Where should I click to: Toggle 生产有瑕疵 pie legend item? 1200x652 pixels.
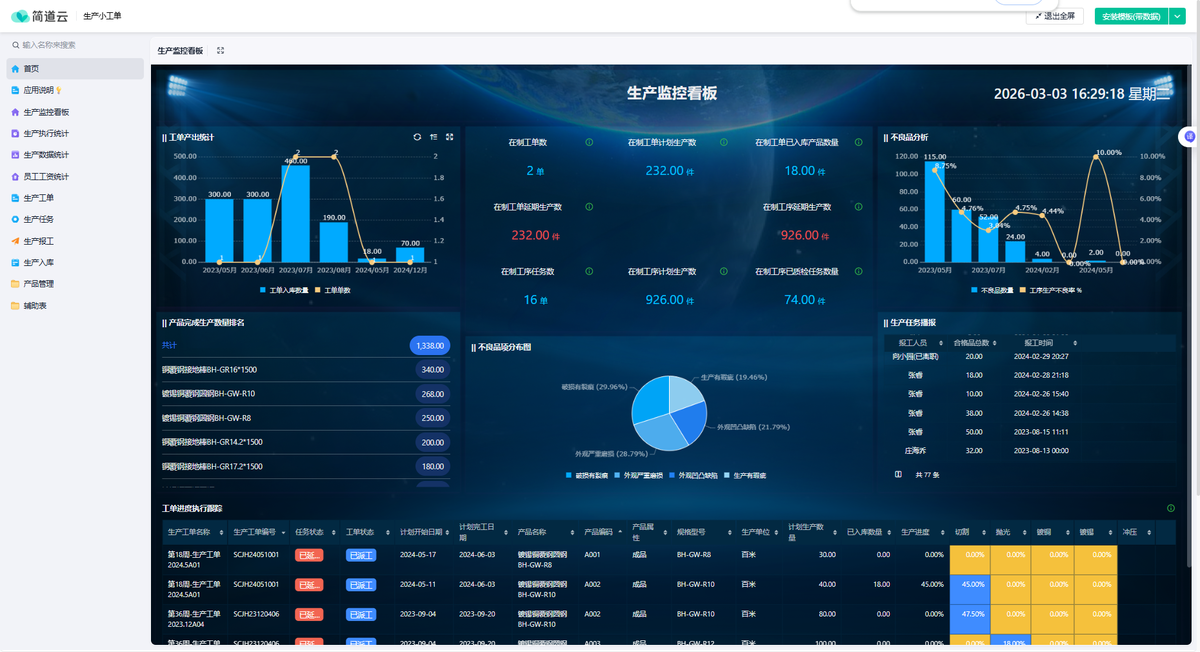point(745,475)
